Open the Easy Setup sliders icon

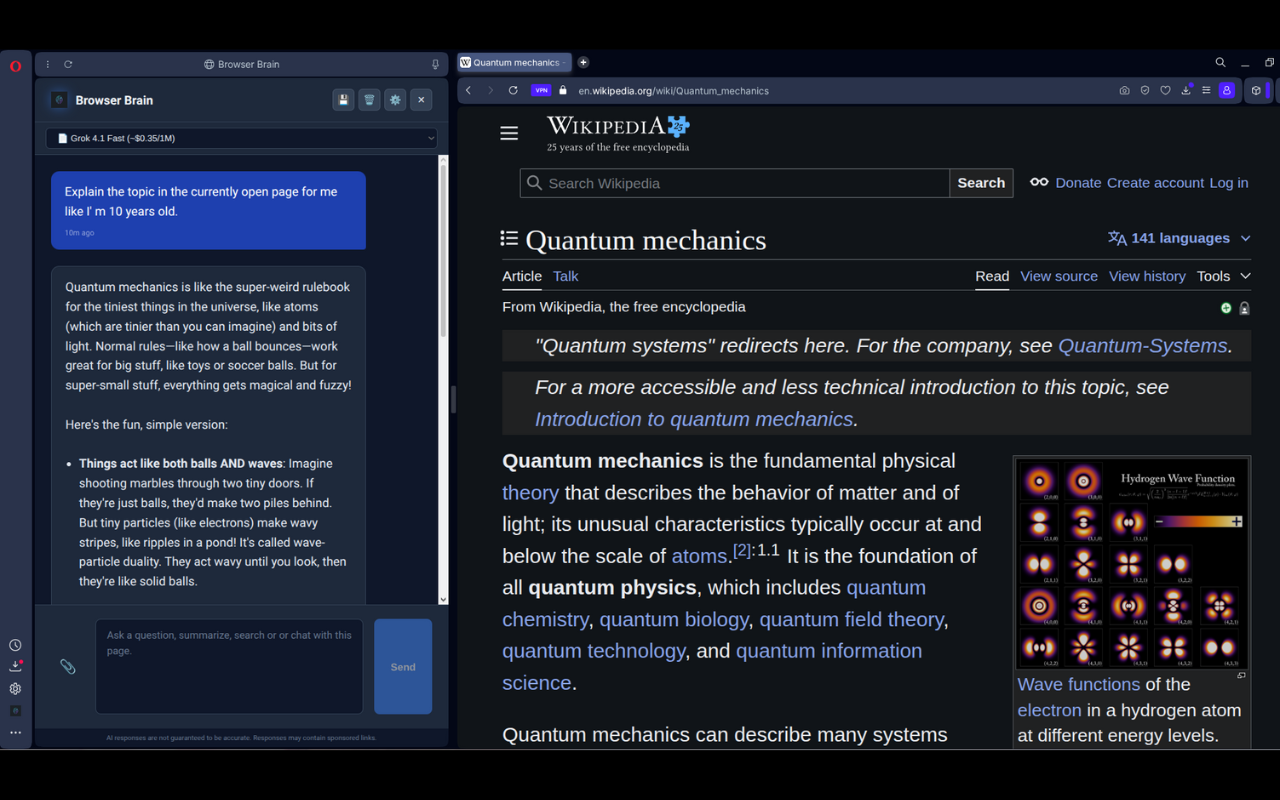pos(1206,90)
